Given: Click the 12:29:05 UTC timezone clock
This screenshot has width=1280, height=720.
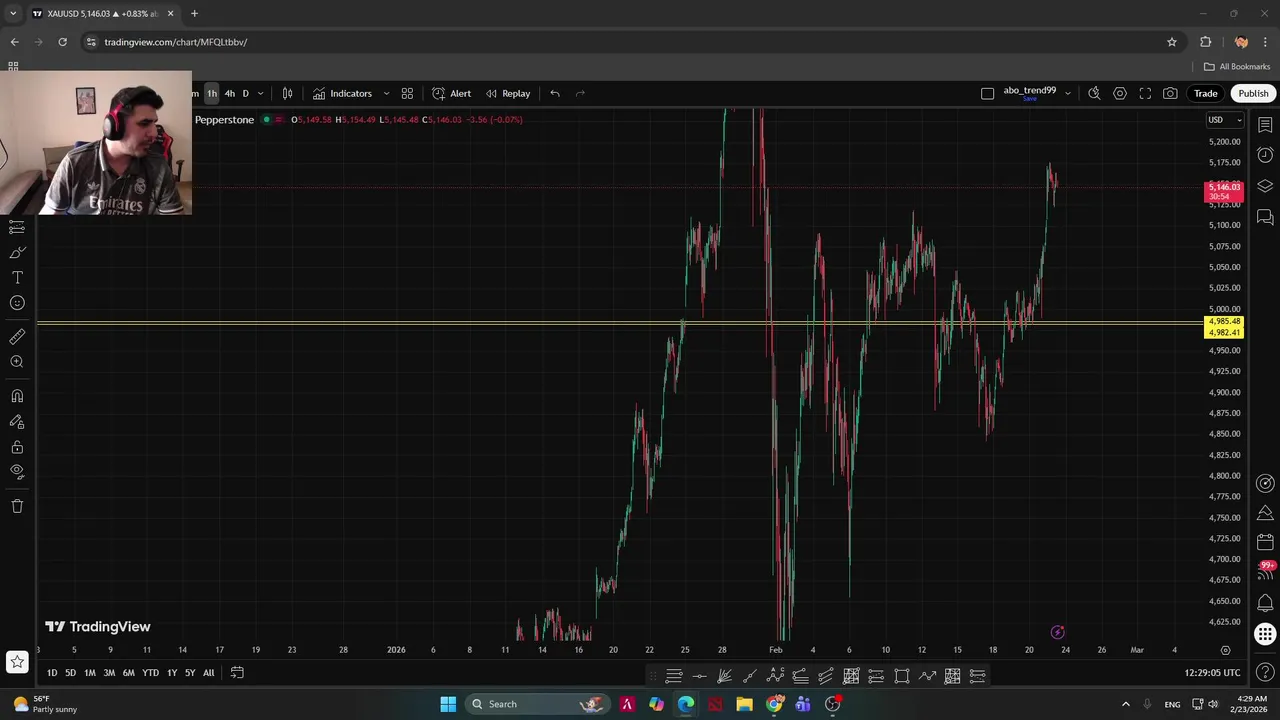Looking at the screenshot, I should (x=1212, y=673).
